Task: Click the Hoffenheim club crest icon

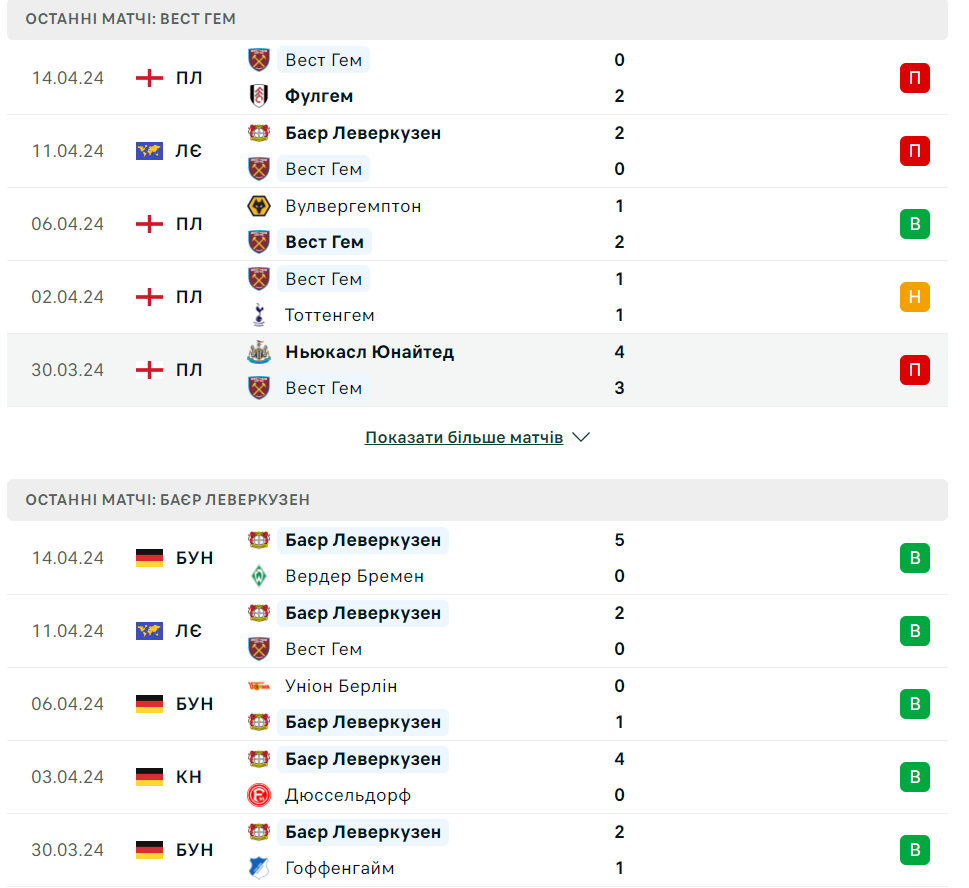Action: click(259, 868)
